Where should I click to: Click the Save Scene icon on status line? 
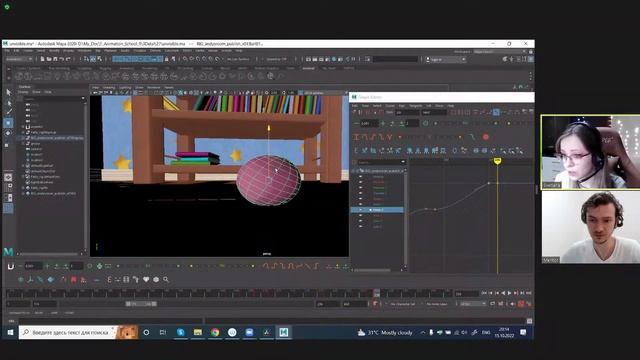[x=55, y=59]
